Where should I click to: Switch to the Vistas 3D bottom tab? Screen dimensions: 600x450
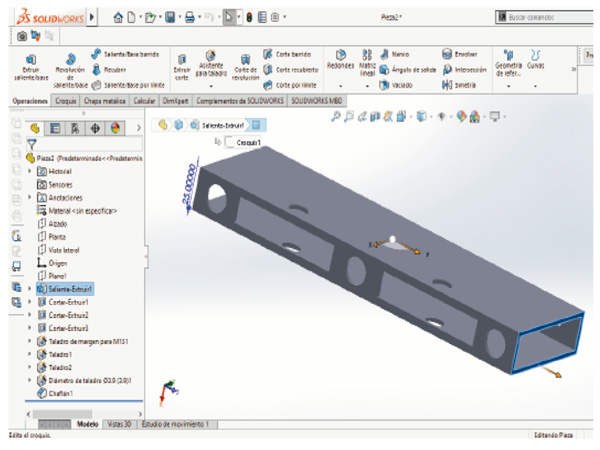(119, 424)
